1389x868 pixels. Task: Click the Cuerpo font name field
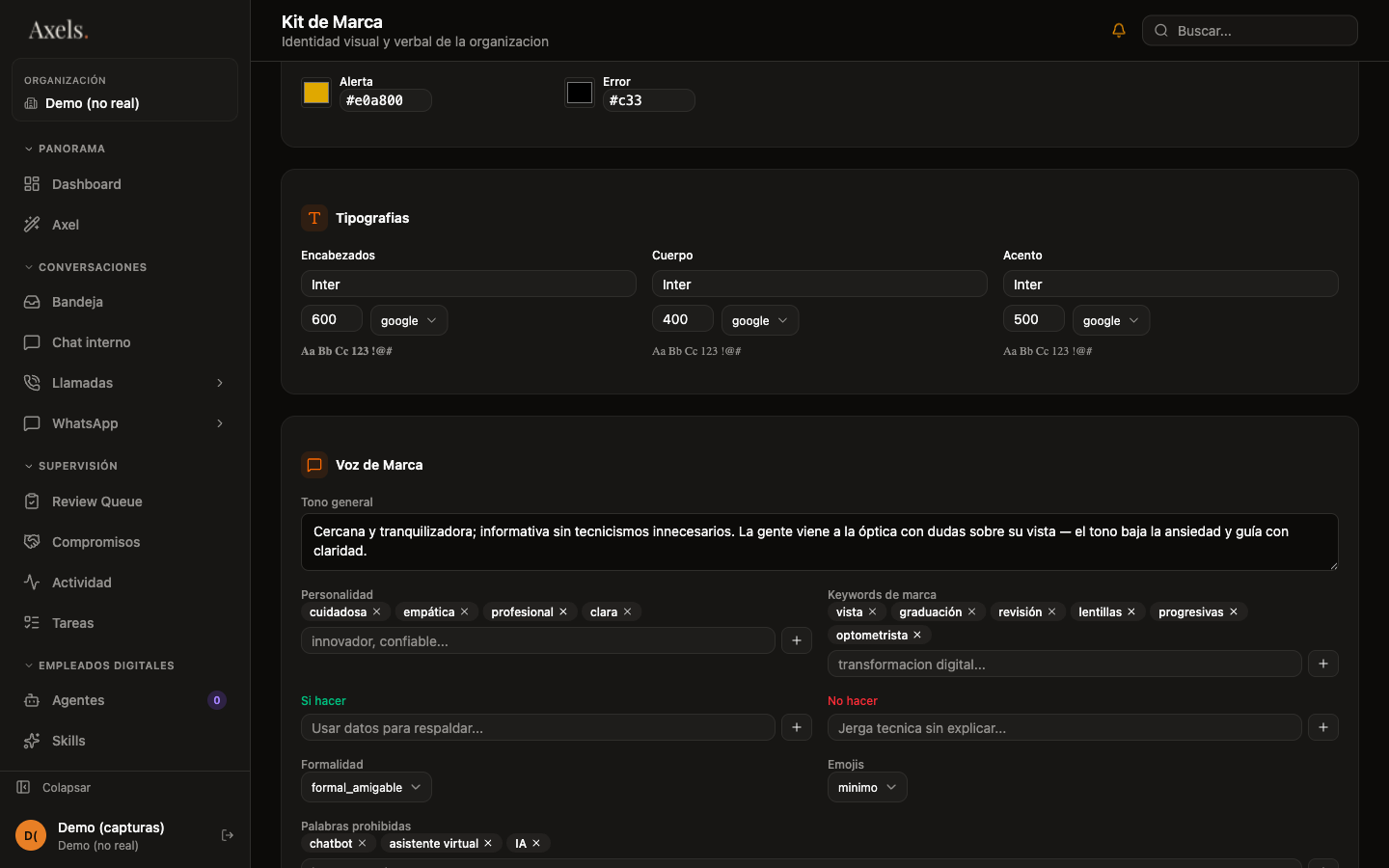click(820, 284)
